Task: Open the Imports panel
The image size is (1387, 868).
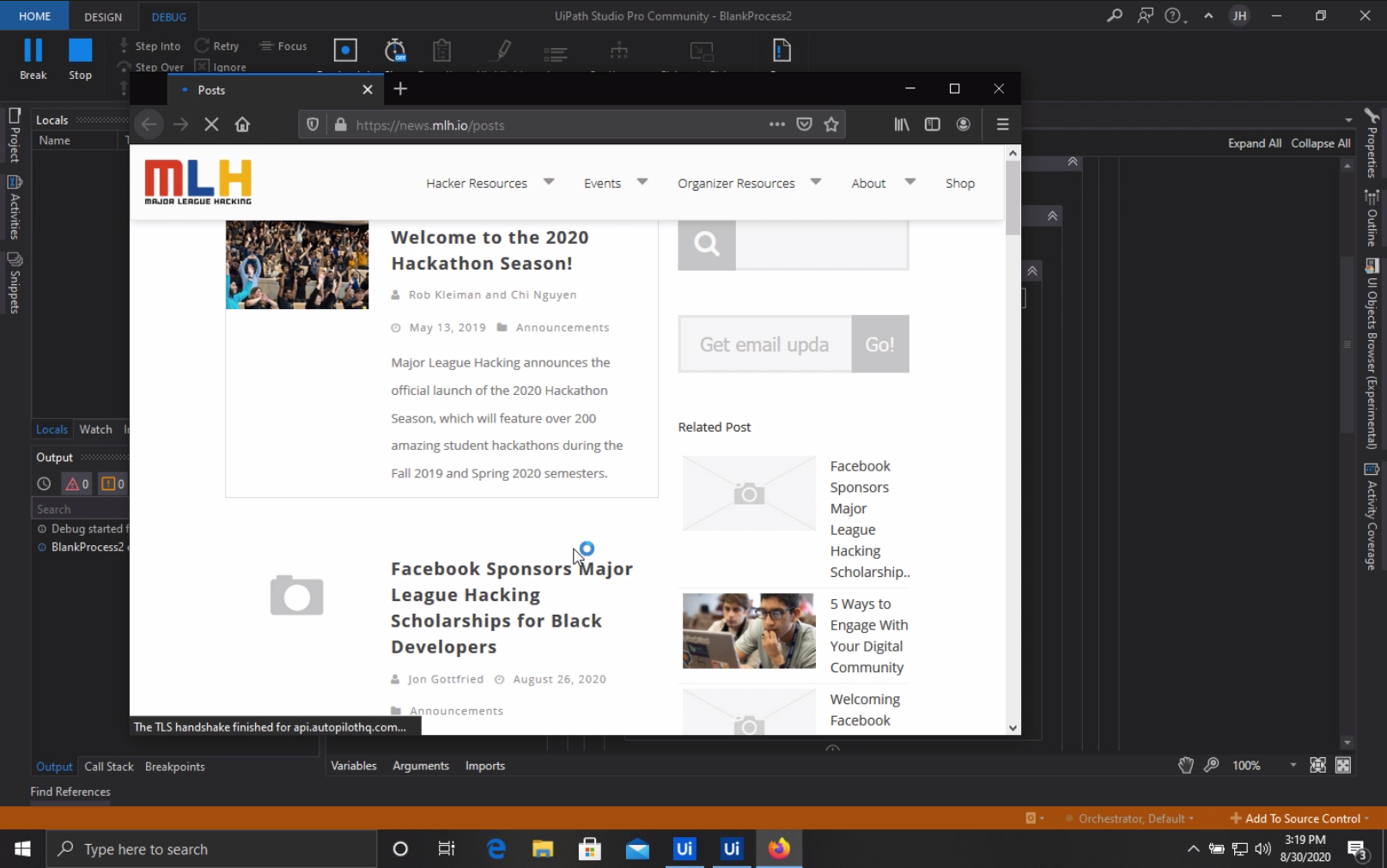Action: click(485, 766)
